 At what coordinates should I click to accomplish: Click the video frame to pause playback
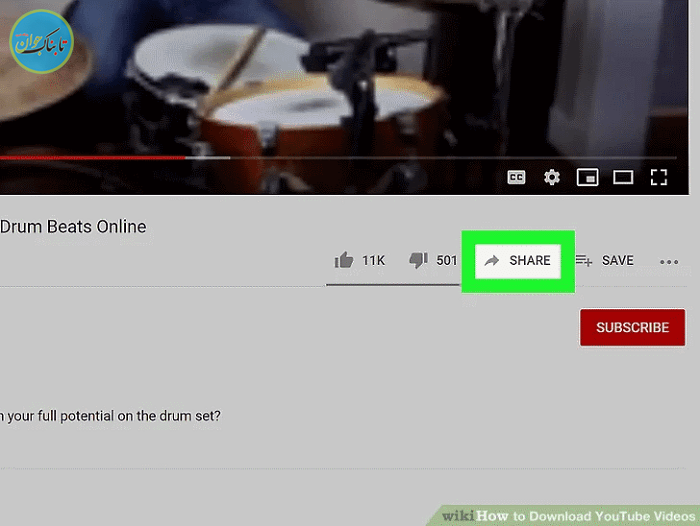click(344, 80)
